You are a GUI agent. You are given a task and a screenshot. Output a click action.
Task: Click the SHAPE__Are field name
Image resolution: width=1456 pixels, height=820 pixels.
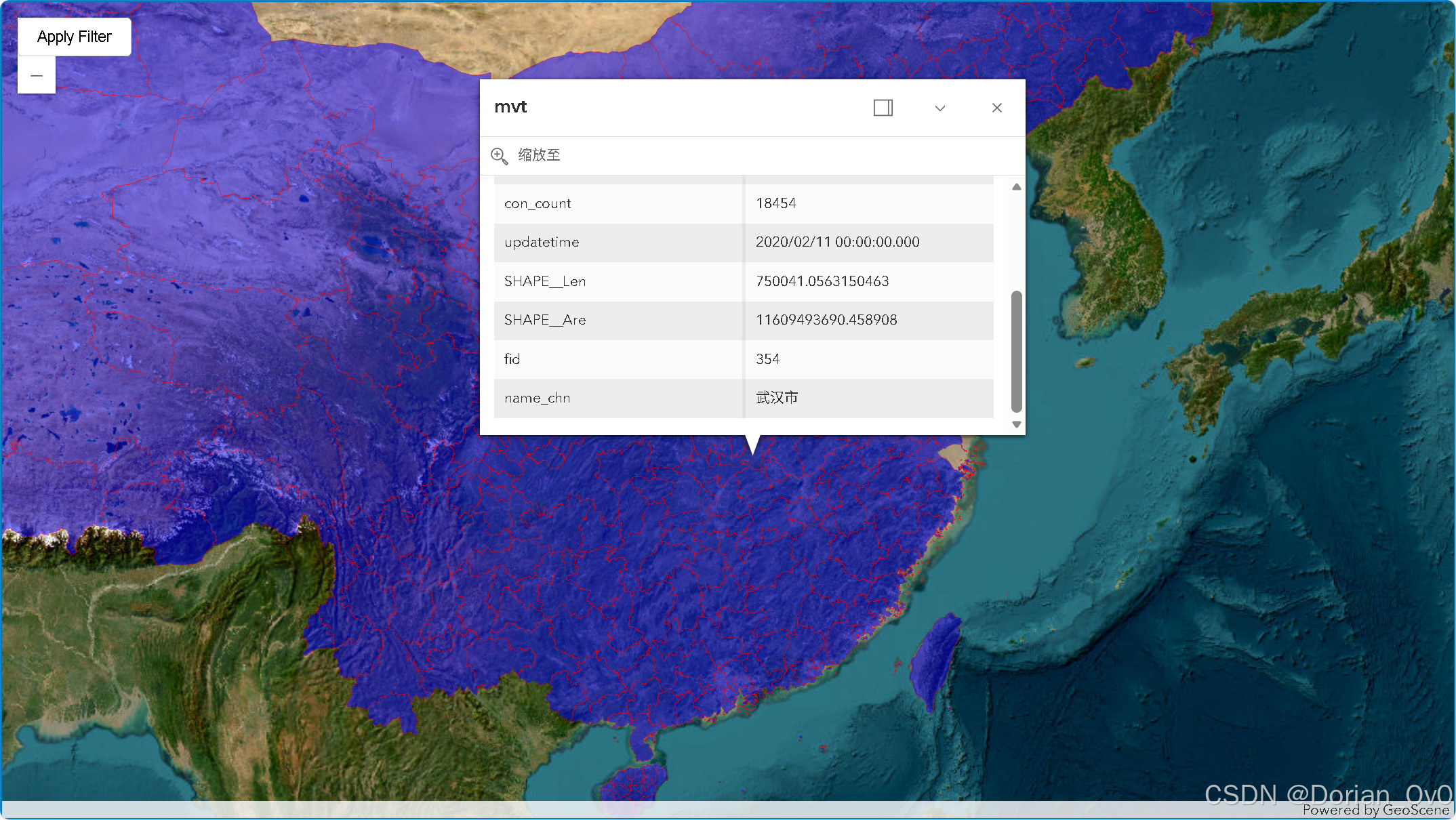tap(545, 320)
